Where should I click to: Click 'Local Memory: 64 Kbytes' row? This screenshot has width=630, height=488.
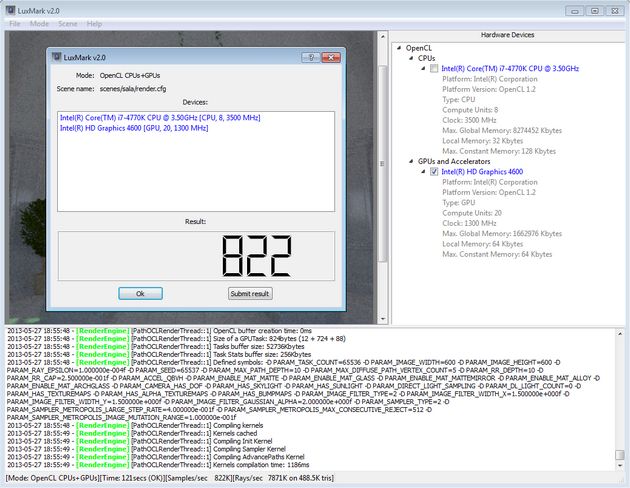coord(483,244)
